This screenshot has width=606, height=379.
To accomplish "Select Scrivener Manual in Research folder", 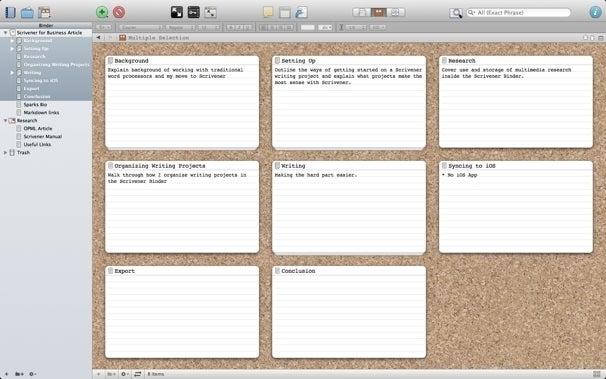I will [43, 136].
